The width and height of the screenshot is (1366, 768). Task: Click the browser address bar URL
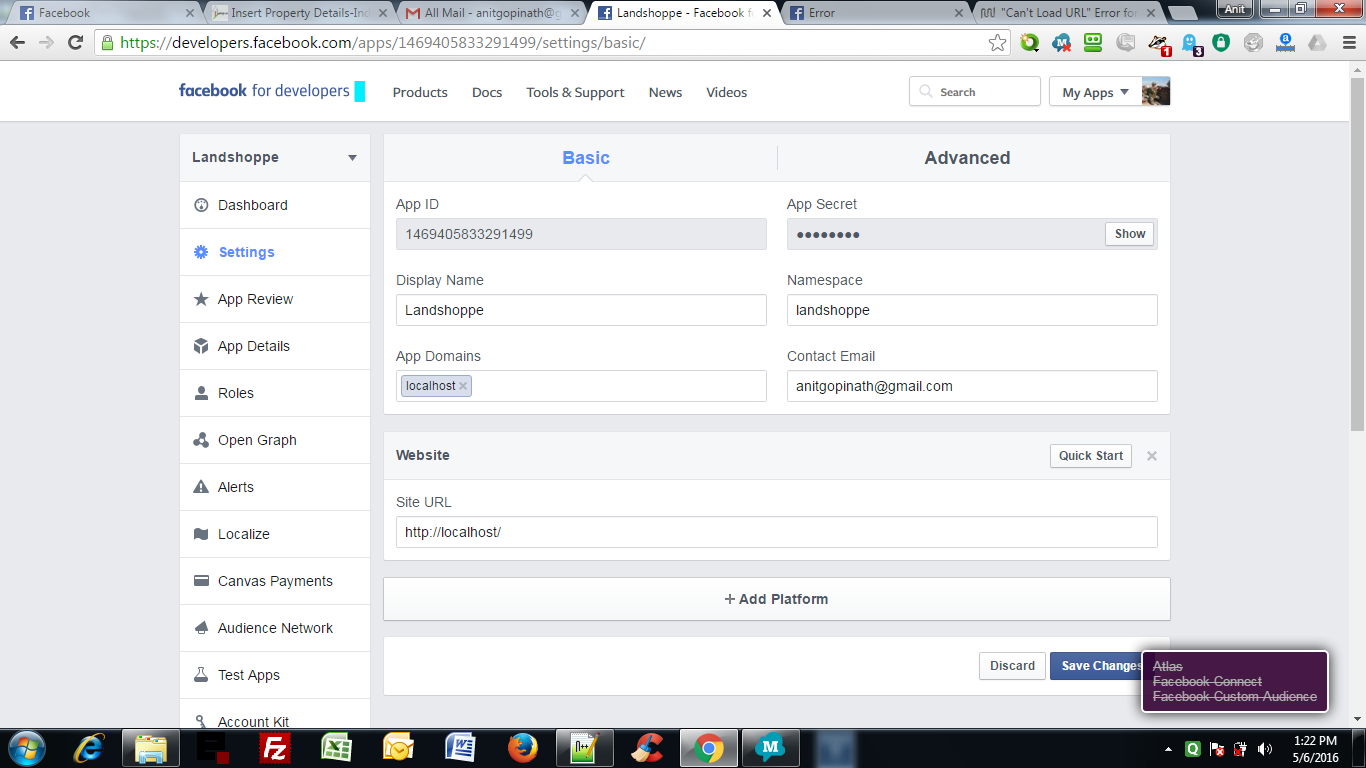coord(383,43)
